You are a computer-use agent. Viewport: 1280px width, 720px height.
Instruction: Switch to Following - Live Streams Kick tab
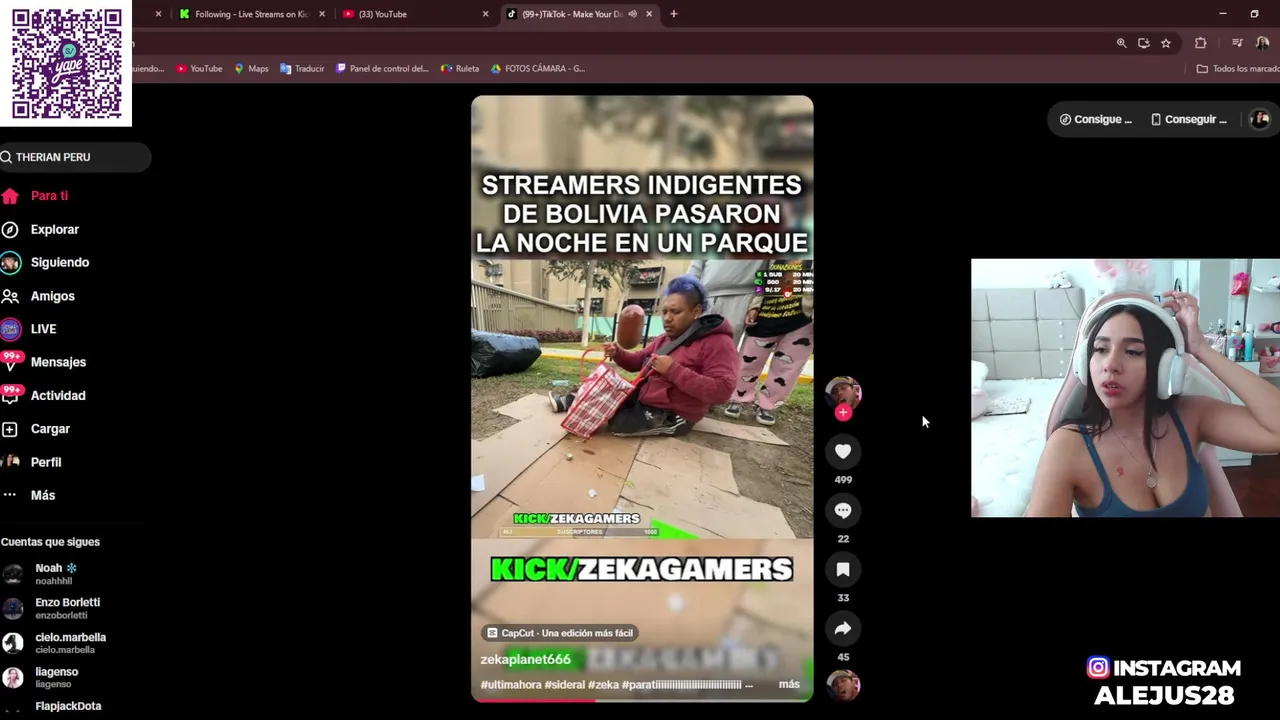(251, 14)
